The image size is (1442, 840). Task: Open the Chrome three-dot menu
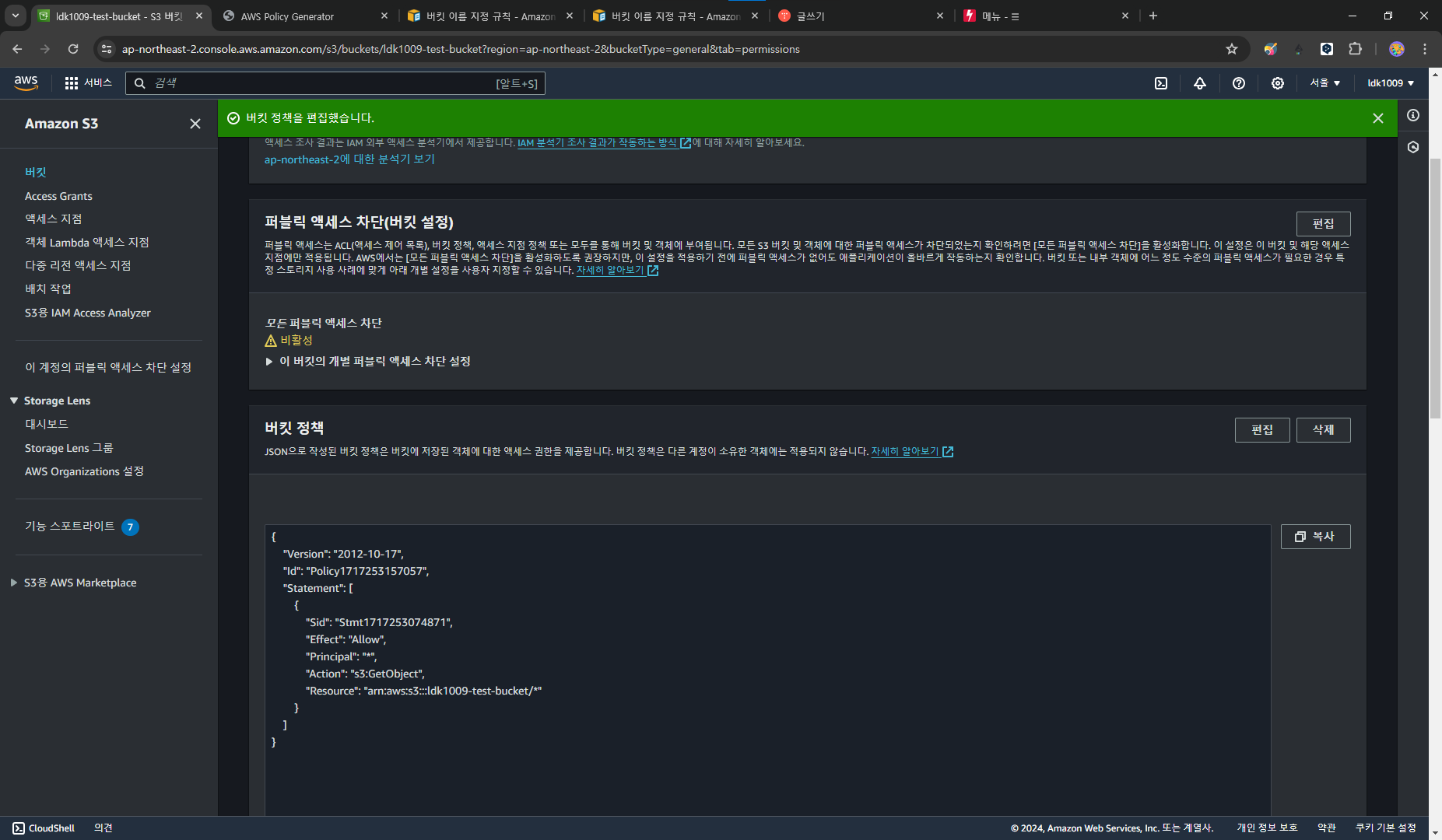point(1425,49)
